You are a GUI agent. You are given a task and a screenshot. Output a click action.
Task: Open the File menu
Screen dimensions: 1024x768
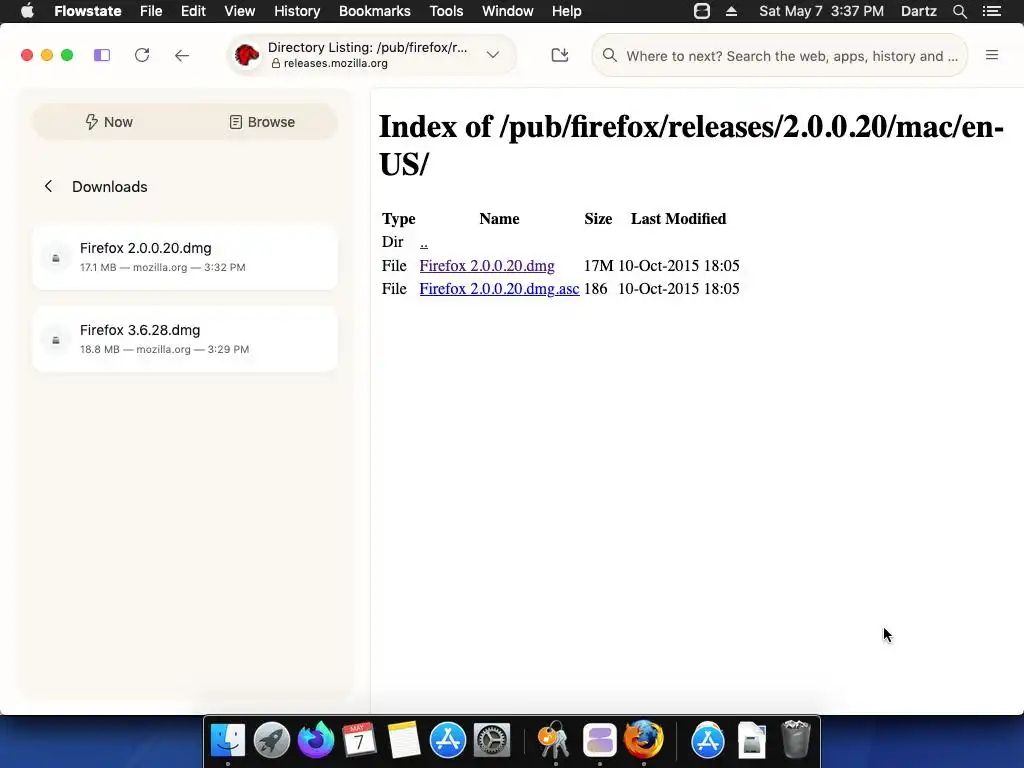[x=151, y=11]
